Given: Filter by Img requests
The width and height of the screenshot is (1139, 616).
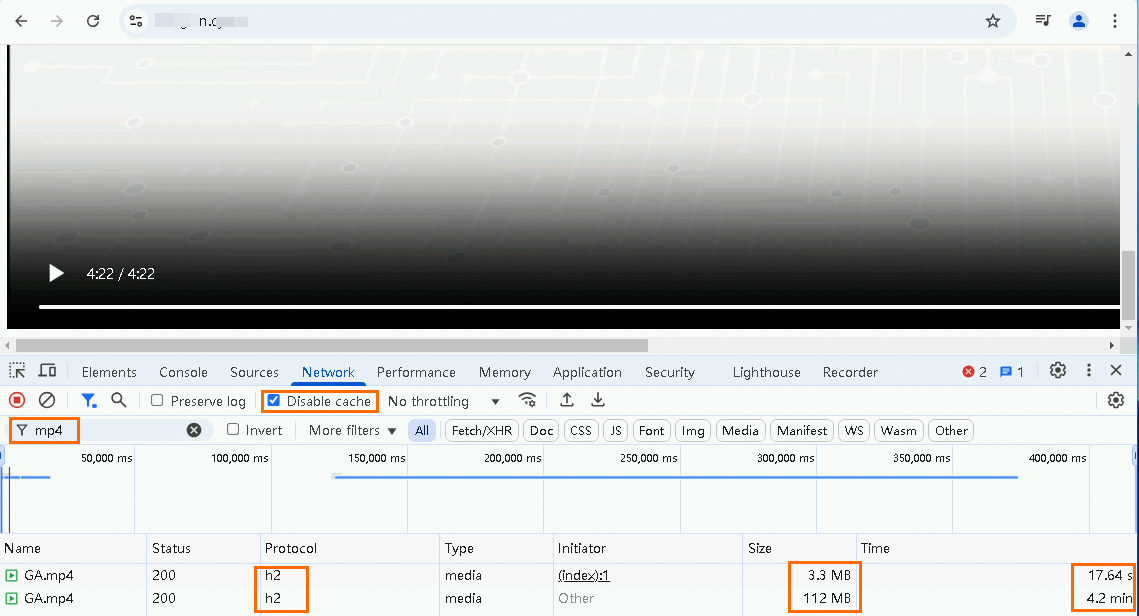Looking at the screenshot, I should [693, 431].
